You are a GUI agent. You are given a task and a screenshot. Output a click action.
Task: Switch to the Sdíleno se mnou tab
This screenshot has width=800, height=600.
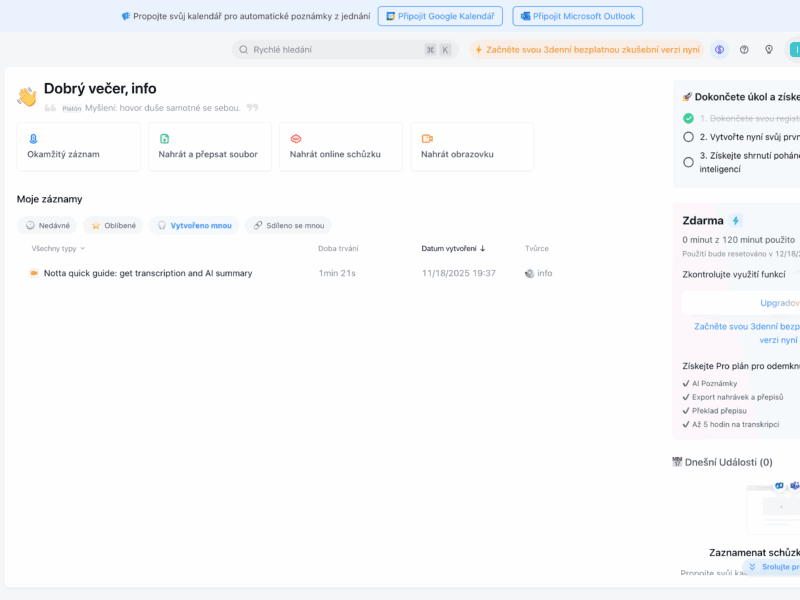[x=288, y=225]
